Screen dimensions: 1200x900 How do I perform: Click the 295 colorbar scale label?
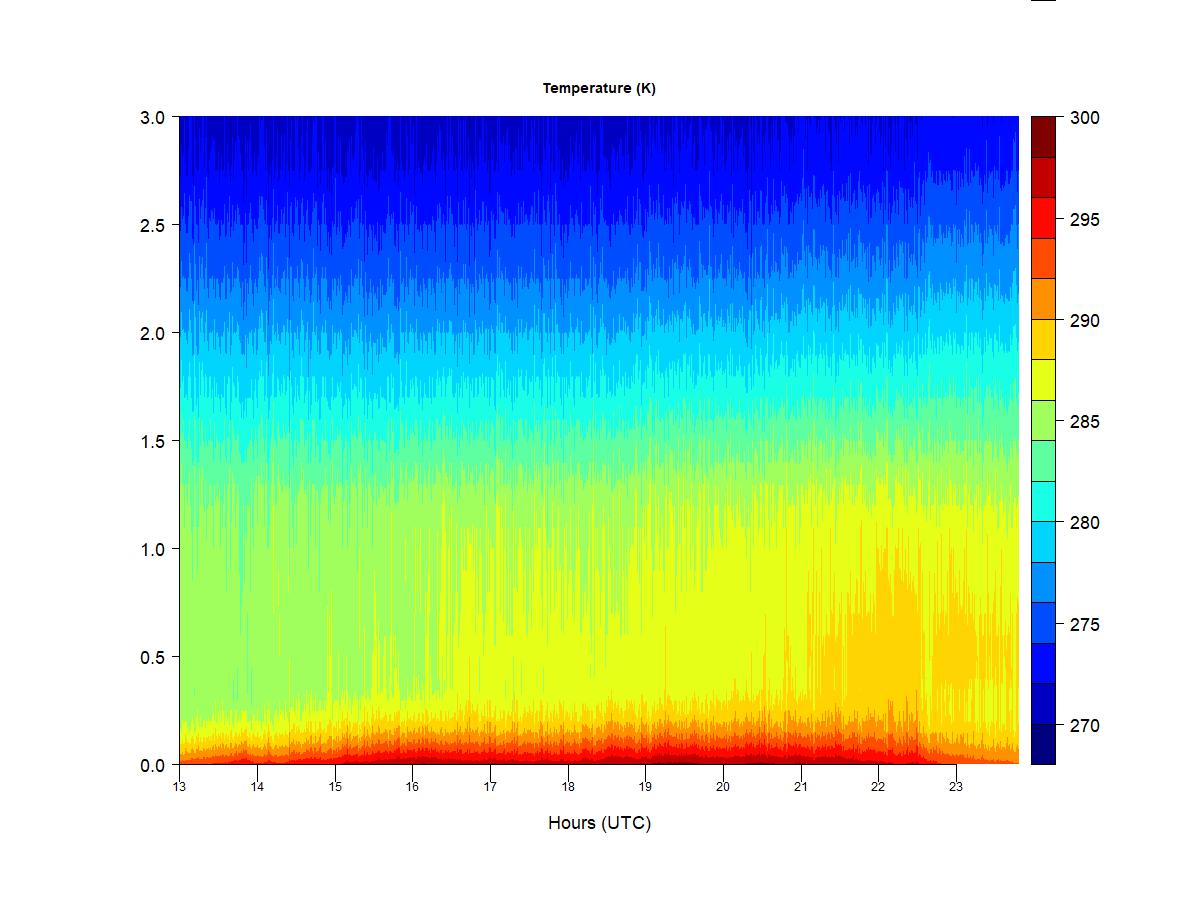pos(1084,219)
